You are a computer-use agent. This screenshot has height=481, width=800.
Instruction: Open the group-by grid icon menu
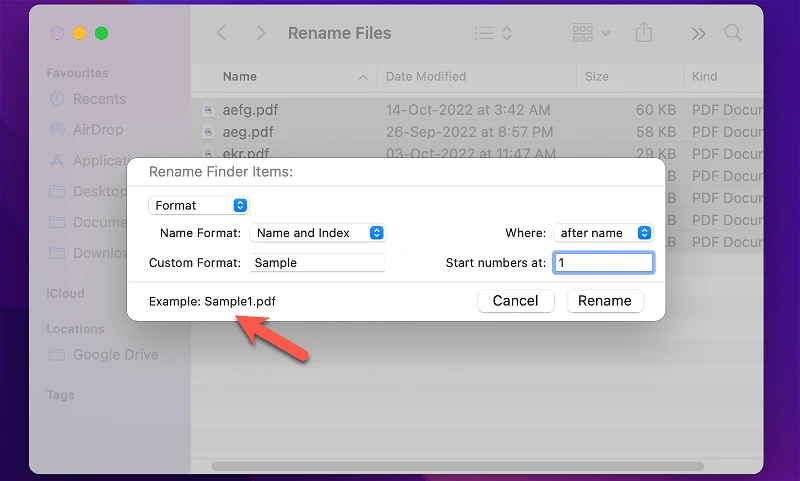(591, 33)
